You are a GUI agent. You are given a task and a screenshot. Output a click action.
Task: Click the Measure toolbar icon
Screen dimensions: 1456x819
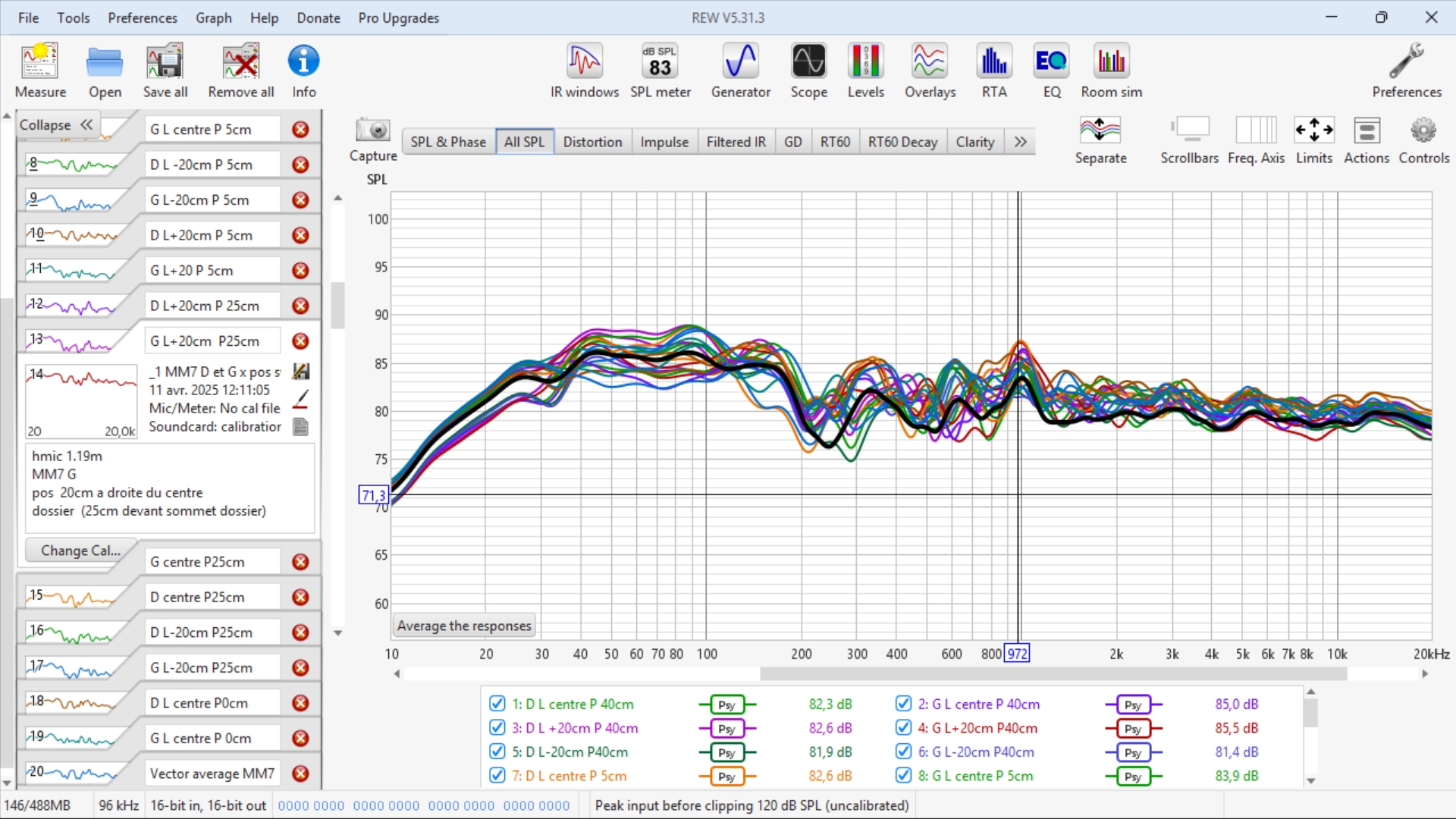(40, 71)
